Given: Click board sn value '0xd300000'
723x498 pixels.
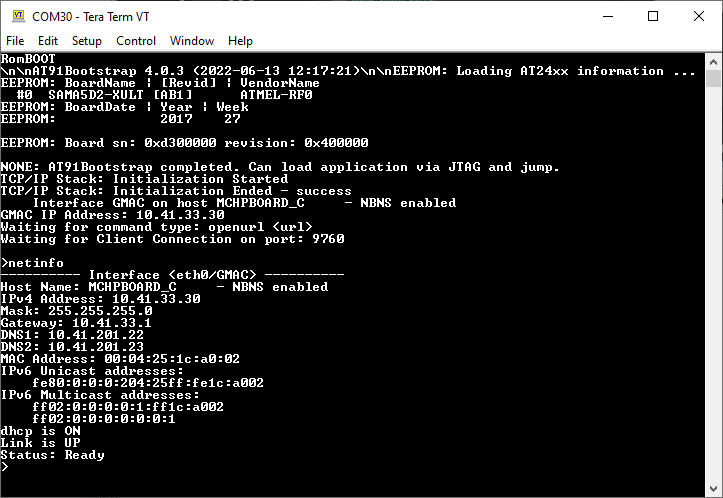Looking at the screenshot, I should coord(180,143).
